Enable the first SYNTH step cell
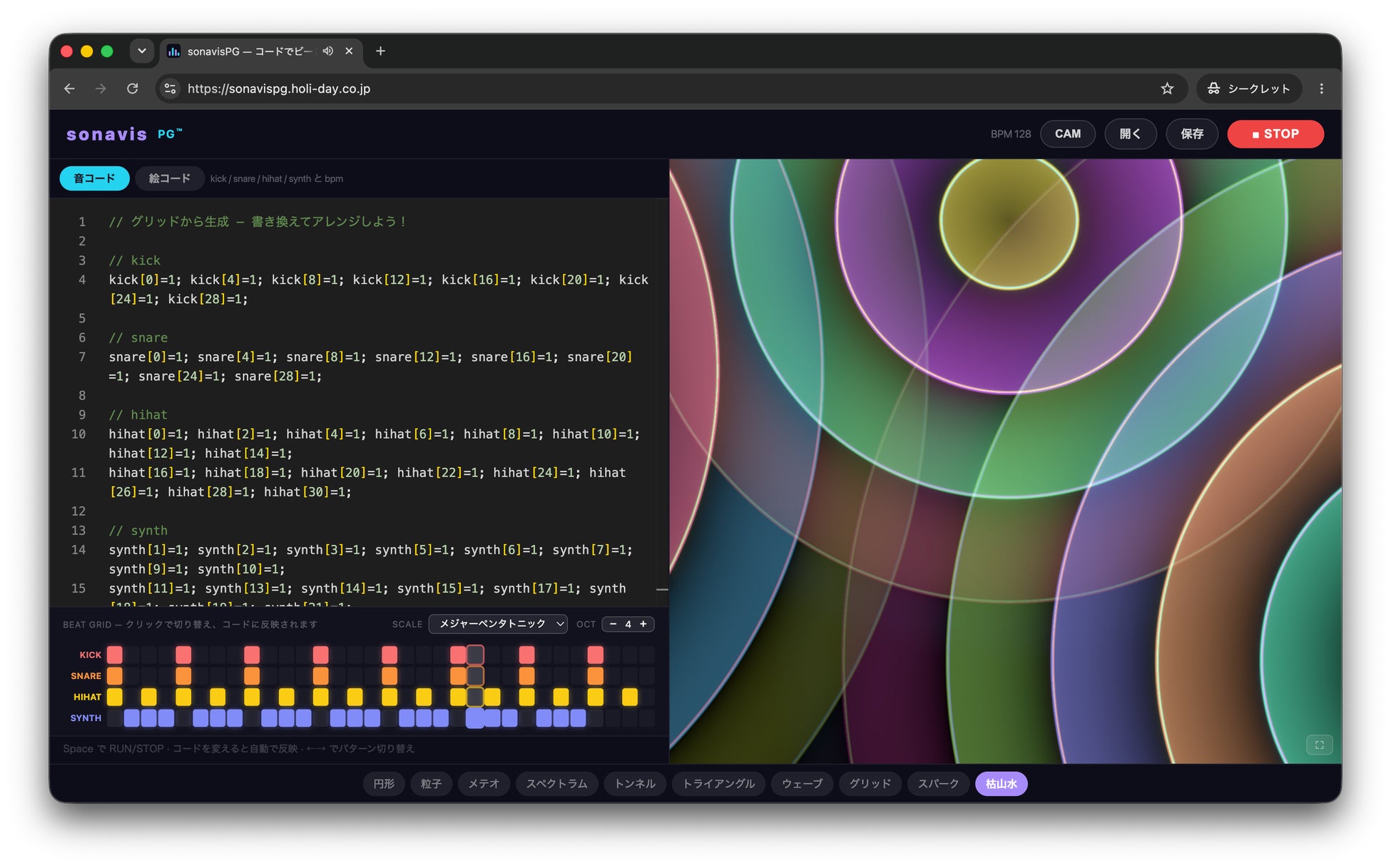The height and width of the screenshot is (868, 1391). click(115, 718)
